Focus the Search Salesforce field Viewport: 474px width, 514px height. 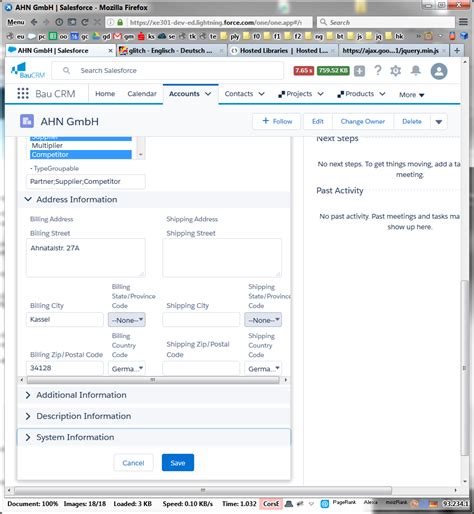(168, 71)
